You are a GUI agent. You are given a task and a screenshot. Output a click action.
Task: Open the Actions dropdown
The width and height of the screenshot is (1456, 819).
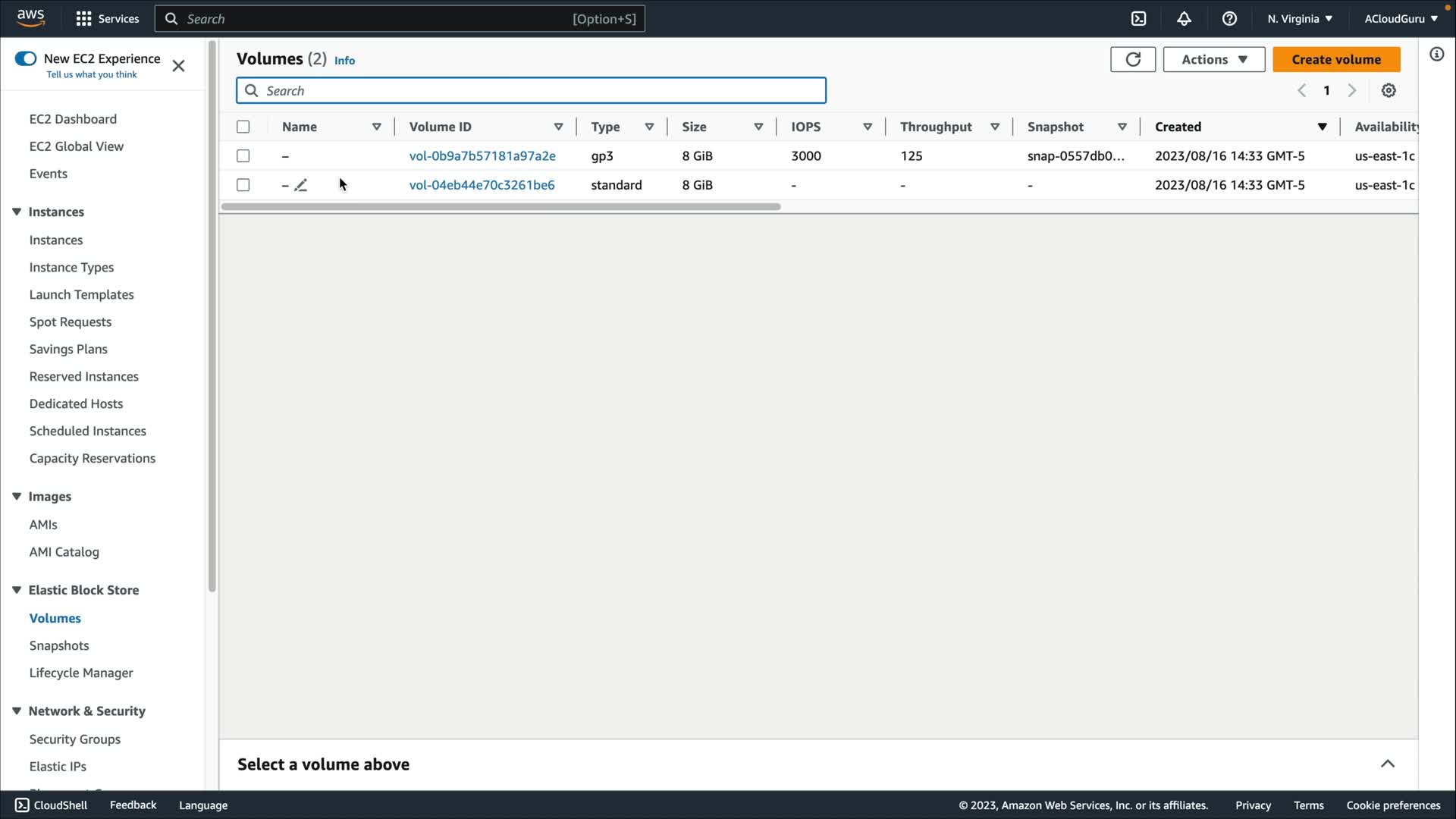tap(1213, 59)
